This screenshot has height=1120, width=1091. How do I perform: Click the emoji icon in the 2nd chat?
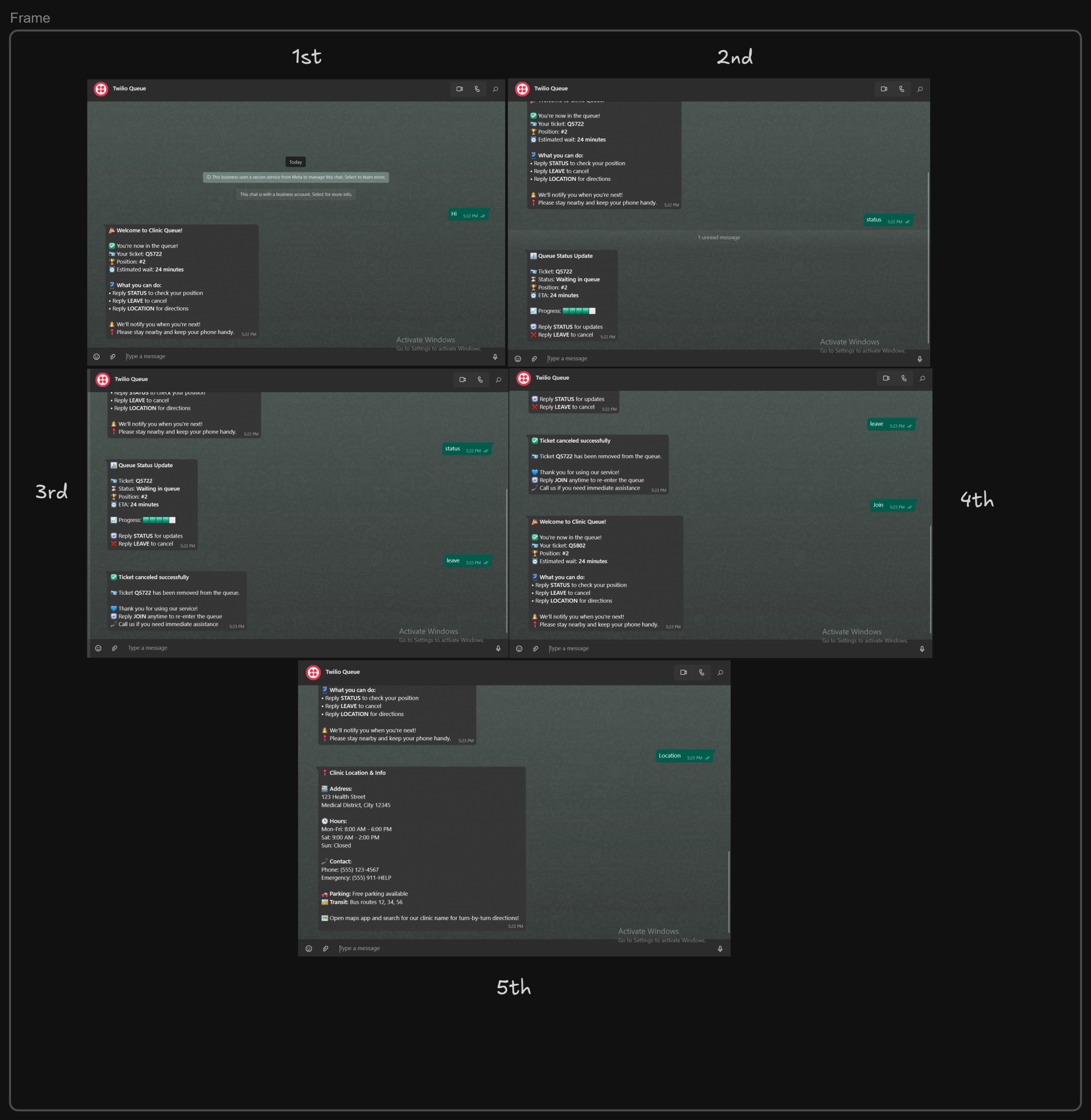click(518, 359)
